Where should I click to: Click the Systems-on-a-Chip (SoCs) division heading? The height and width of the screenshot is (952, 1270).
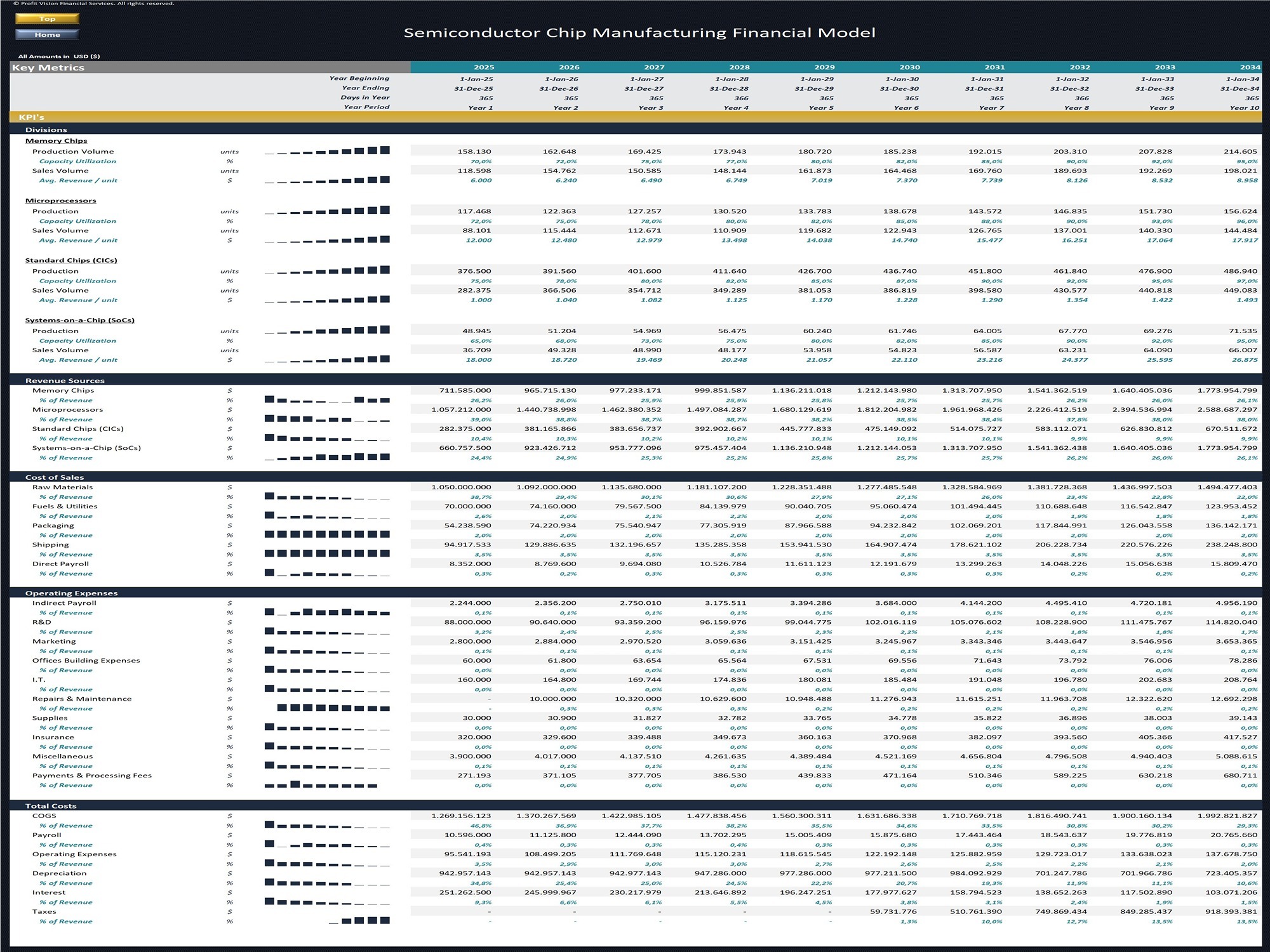tap(80, 321)
